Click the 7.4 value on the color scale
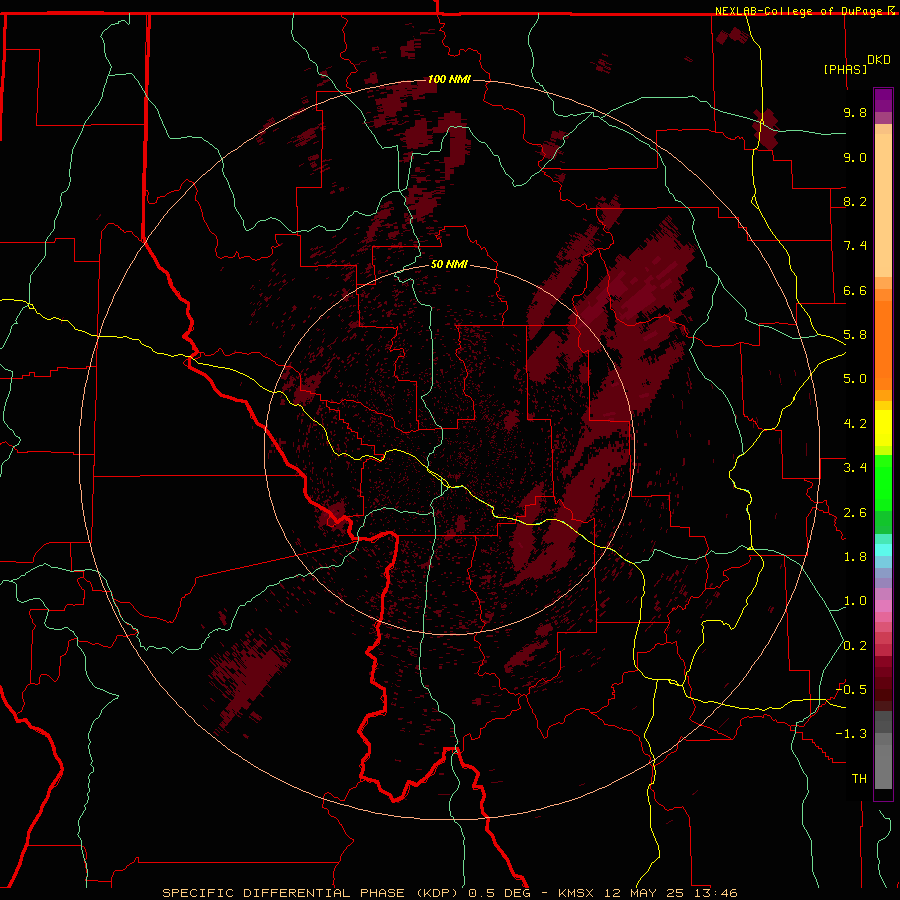The width and height of the screenshot is (900, 900). coord(855,246)
